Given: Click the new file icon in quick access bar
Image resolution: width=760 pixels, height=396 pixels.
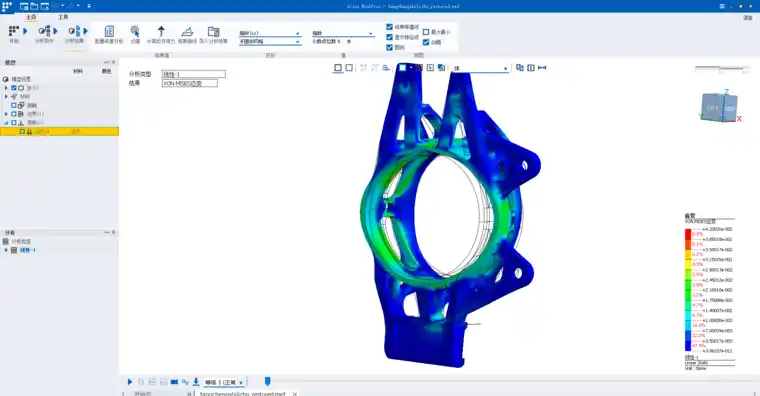Looking at the screenshot, I should coord(24,6).
